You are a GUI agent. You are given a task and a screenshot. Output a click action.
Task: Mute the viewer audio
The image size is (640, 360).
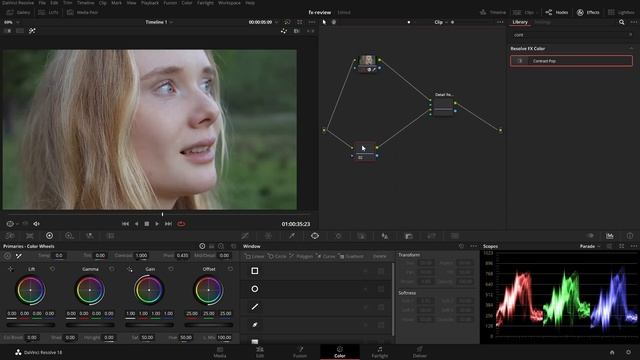(36, 224)
